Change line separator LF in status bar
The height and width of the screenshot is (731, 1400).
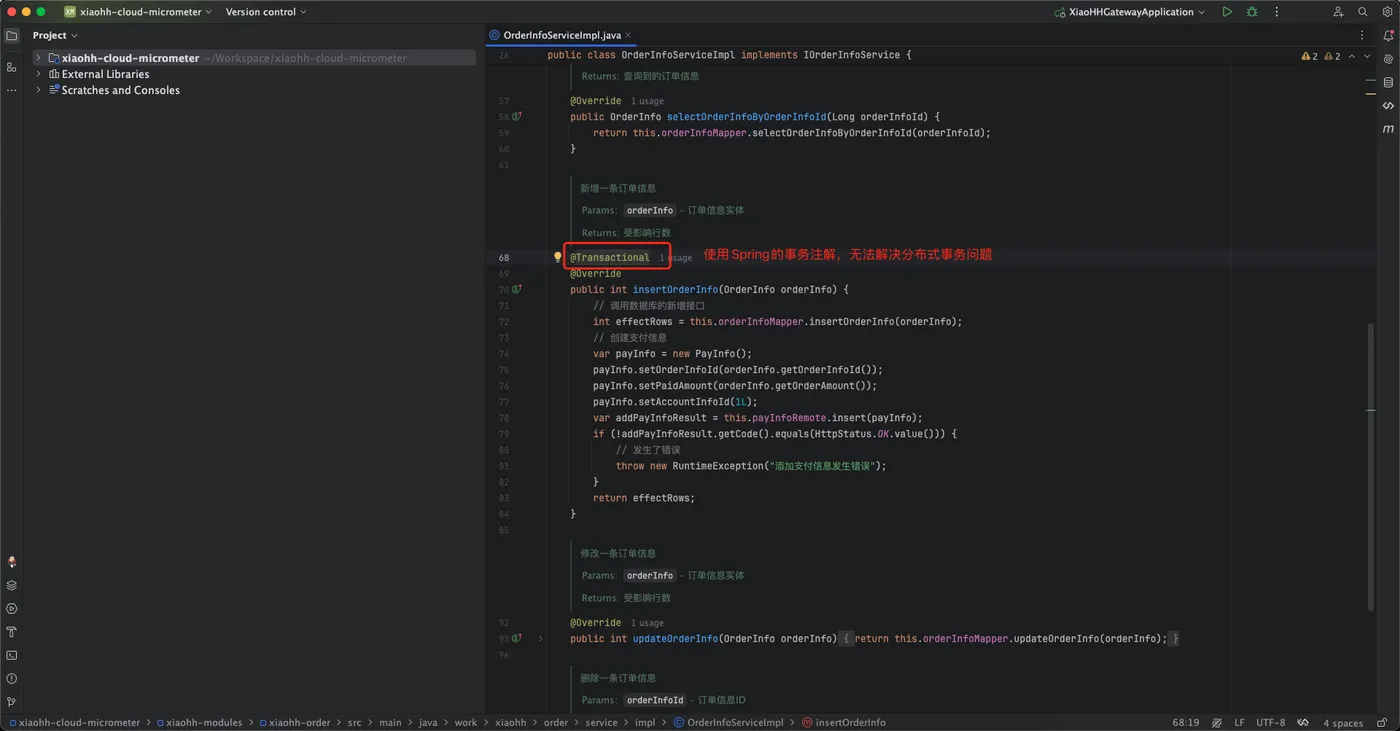(x=1239, y=722)
